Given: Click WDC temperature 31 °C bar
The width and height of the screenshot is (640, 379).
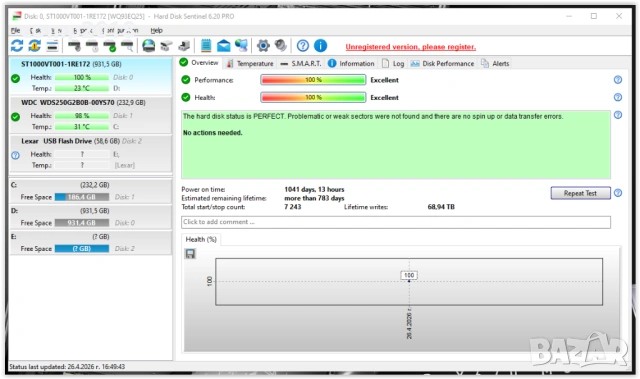Looking at the screenshot, I should click(x=82, y=127).
